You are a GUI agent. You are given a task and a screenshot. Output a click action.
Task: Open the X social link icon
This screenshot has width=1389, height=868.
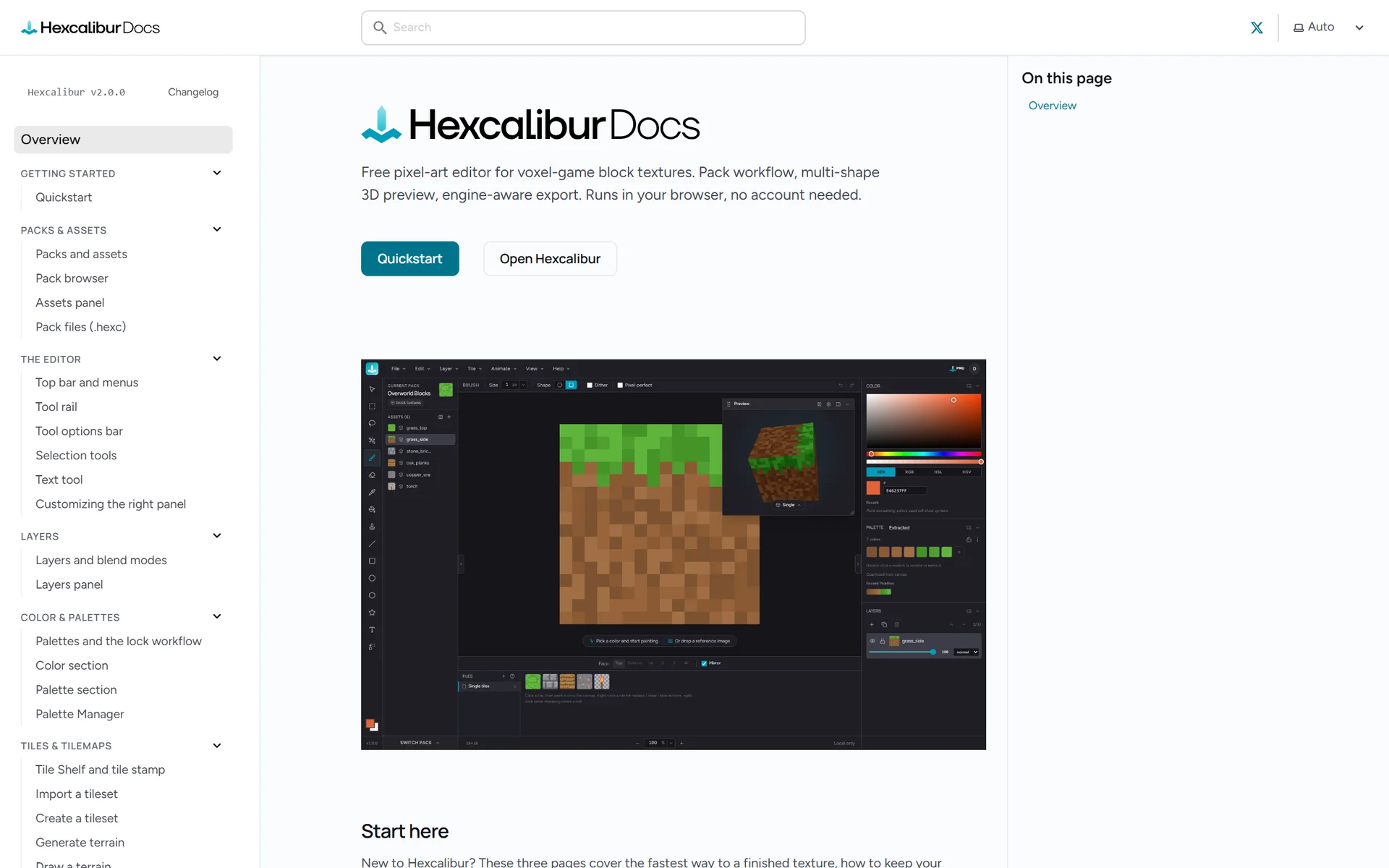click(x=1257, y=27)
